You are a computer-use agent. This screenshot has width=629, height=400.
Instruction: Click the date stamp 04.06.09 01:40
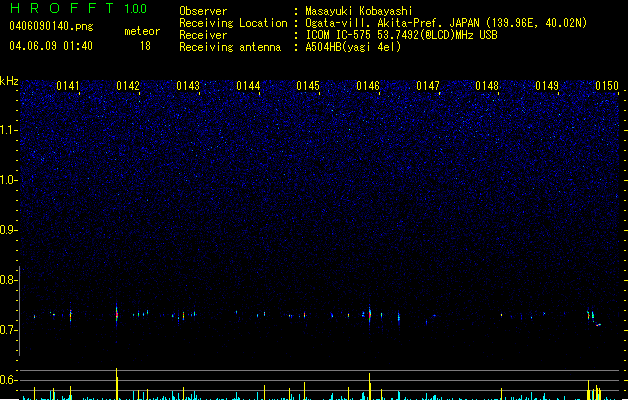(51, 46)
